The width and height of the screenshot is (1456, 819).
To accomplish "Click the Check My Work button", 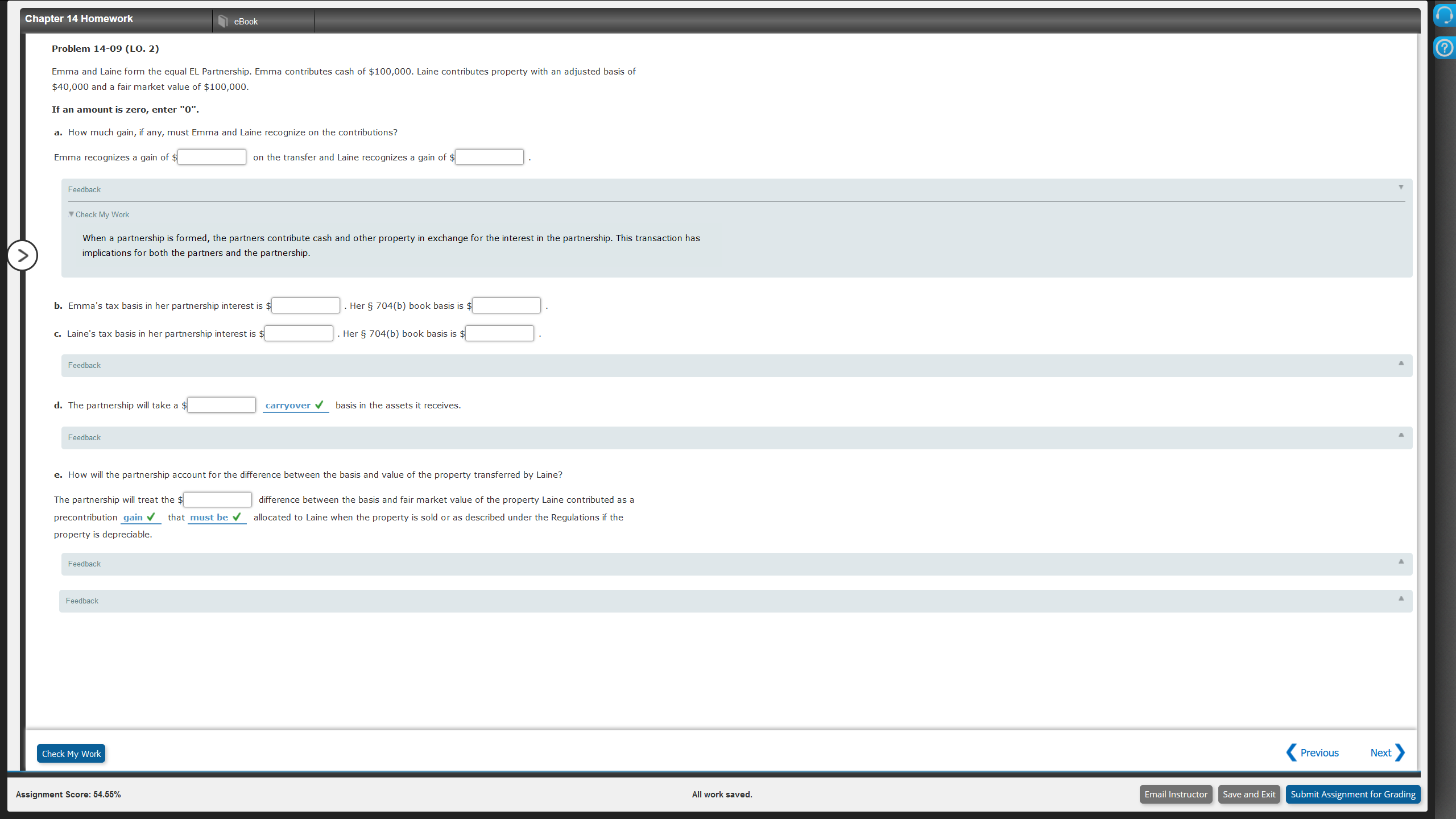I will pyautogui.click(x=71, y=754).
